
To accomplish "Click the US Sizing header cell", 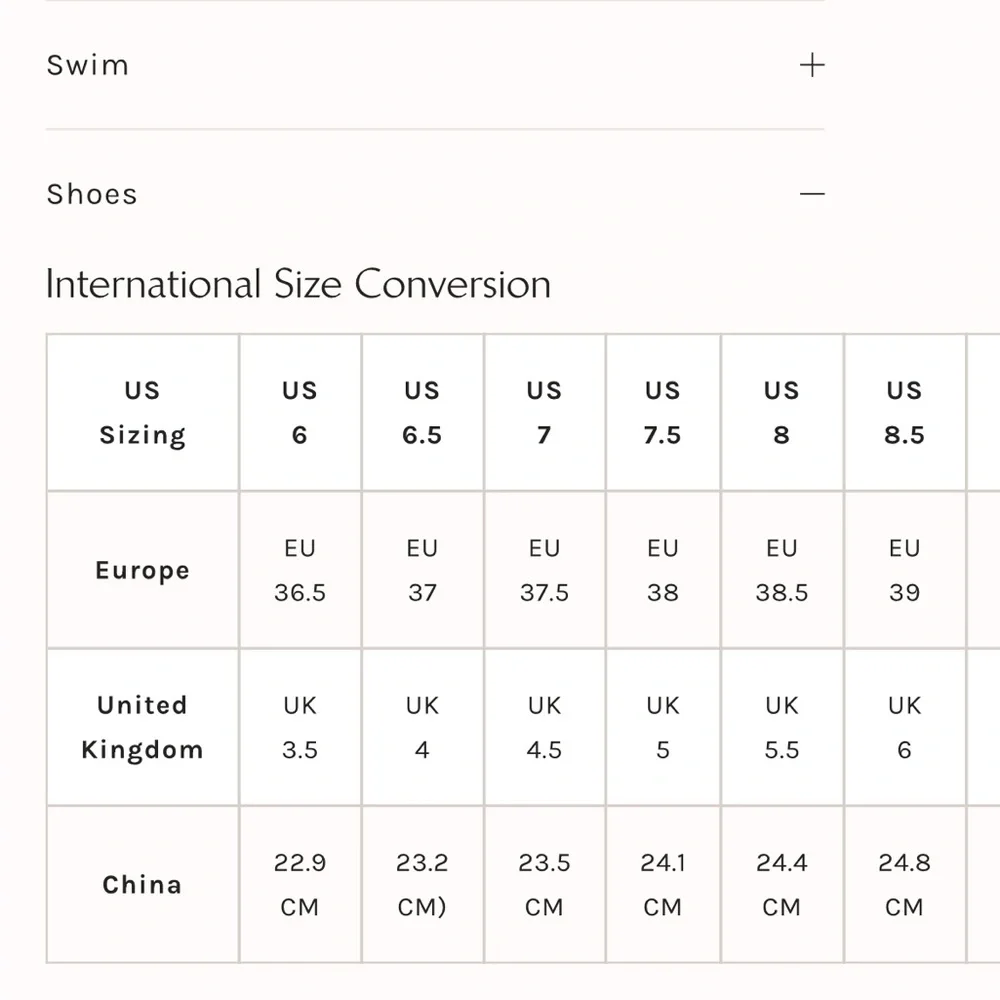I will [x=143, y=412].
